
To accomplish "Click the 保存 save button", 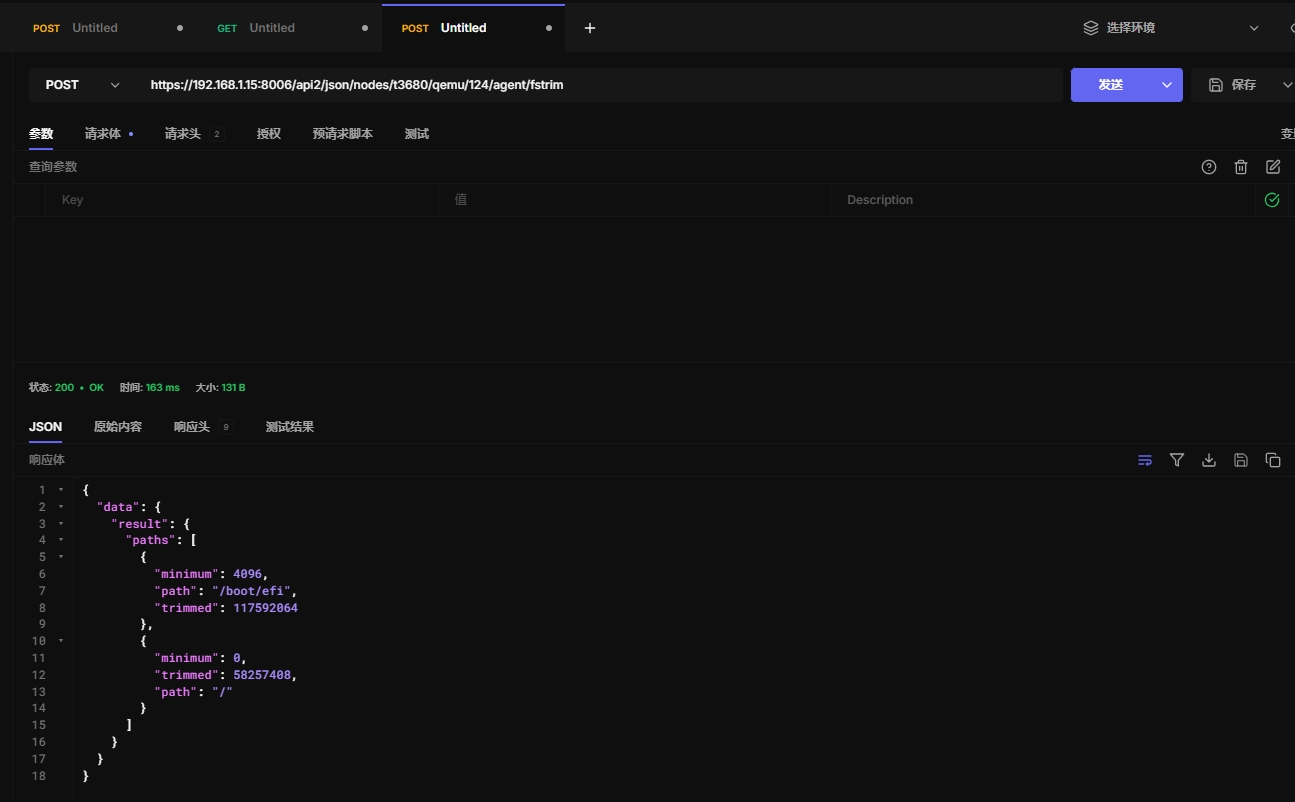I will click(1233, 85).
